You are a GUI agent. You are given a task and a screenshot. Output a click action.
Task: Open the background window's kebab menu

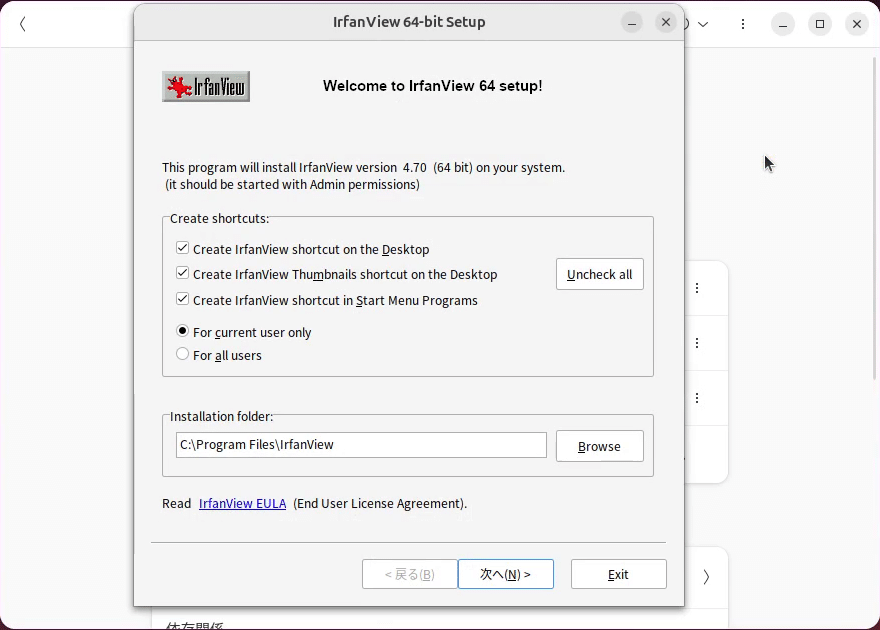point(742,24)
